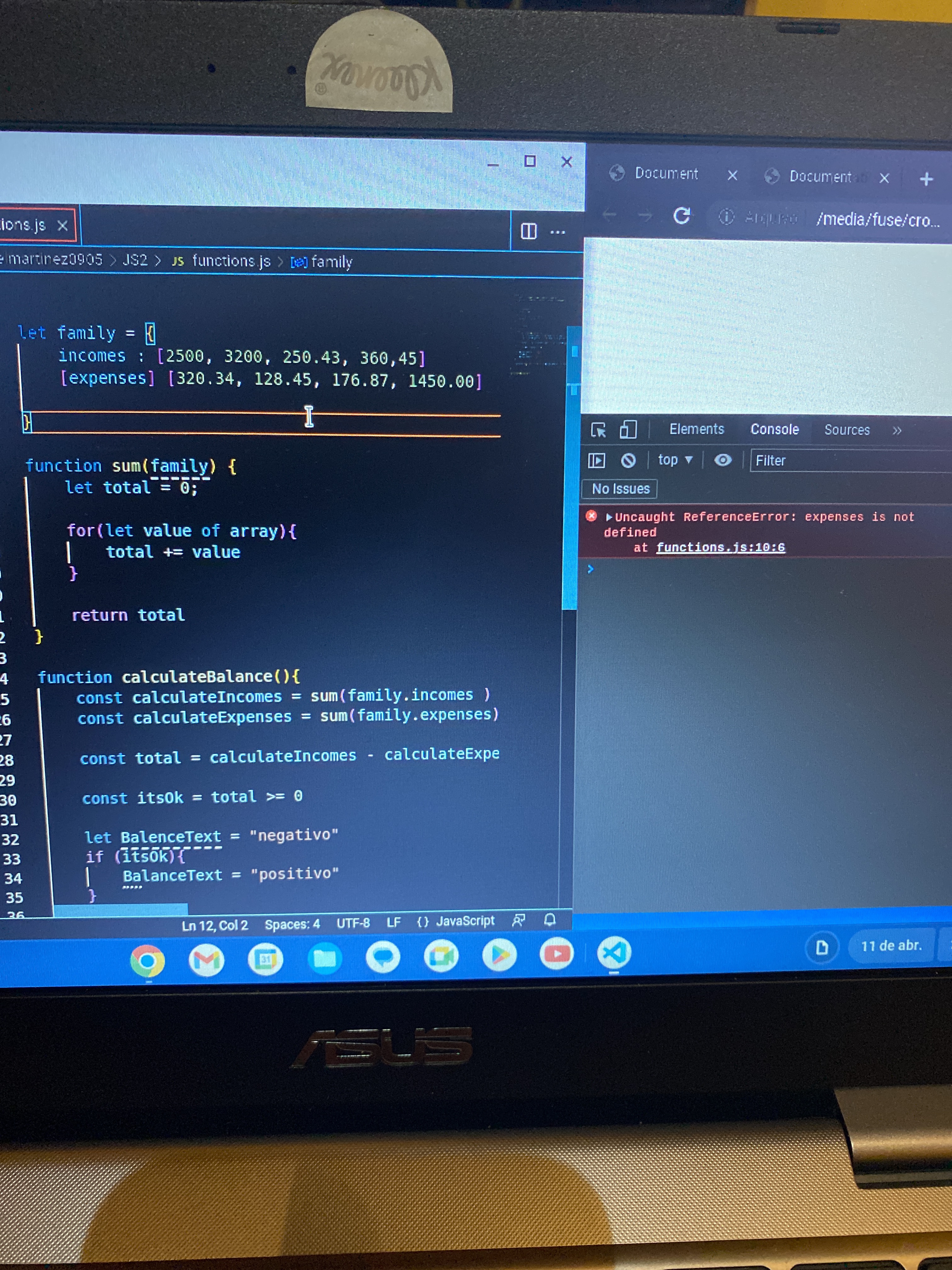Select the functions.js breadcrumb item
The image size is (952, 1270).
[222, 261]
